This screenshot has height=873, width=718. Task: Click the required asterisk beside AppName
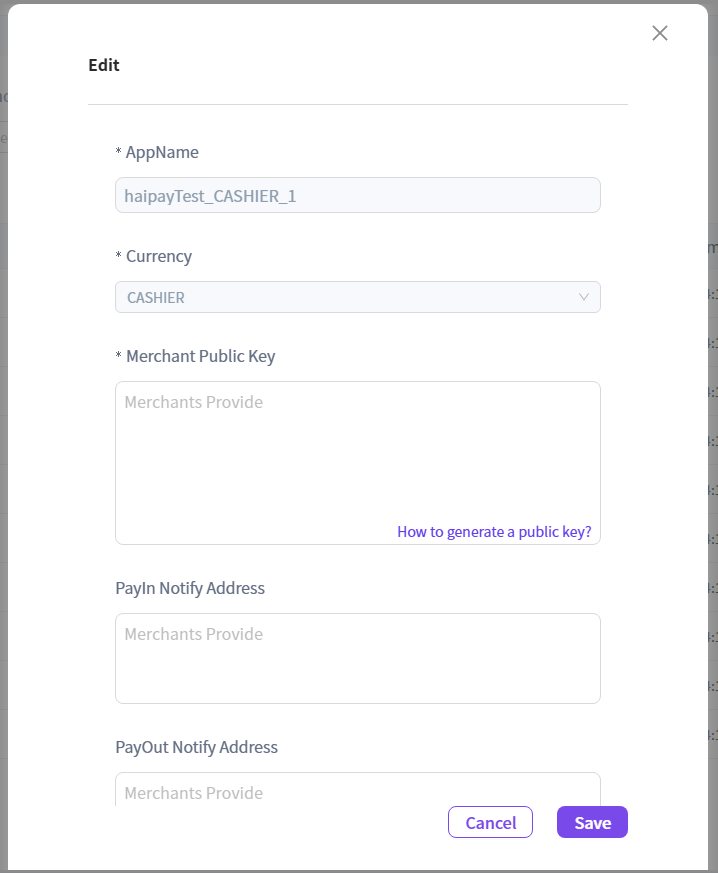tap(118, 154)
